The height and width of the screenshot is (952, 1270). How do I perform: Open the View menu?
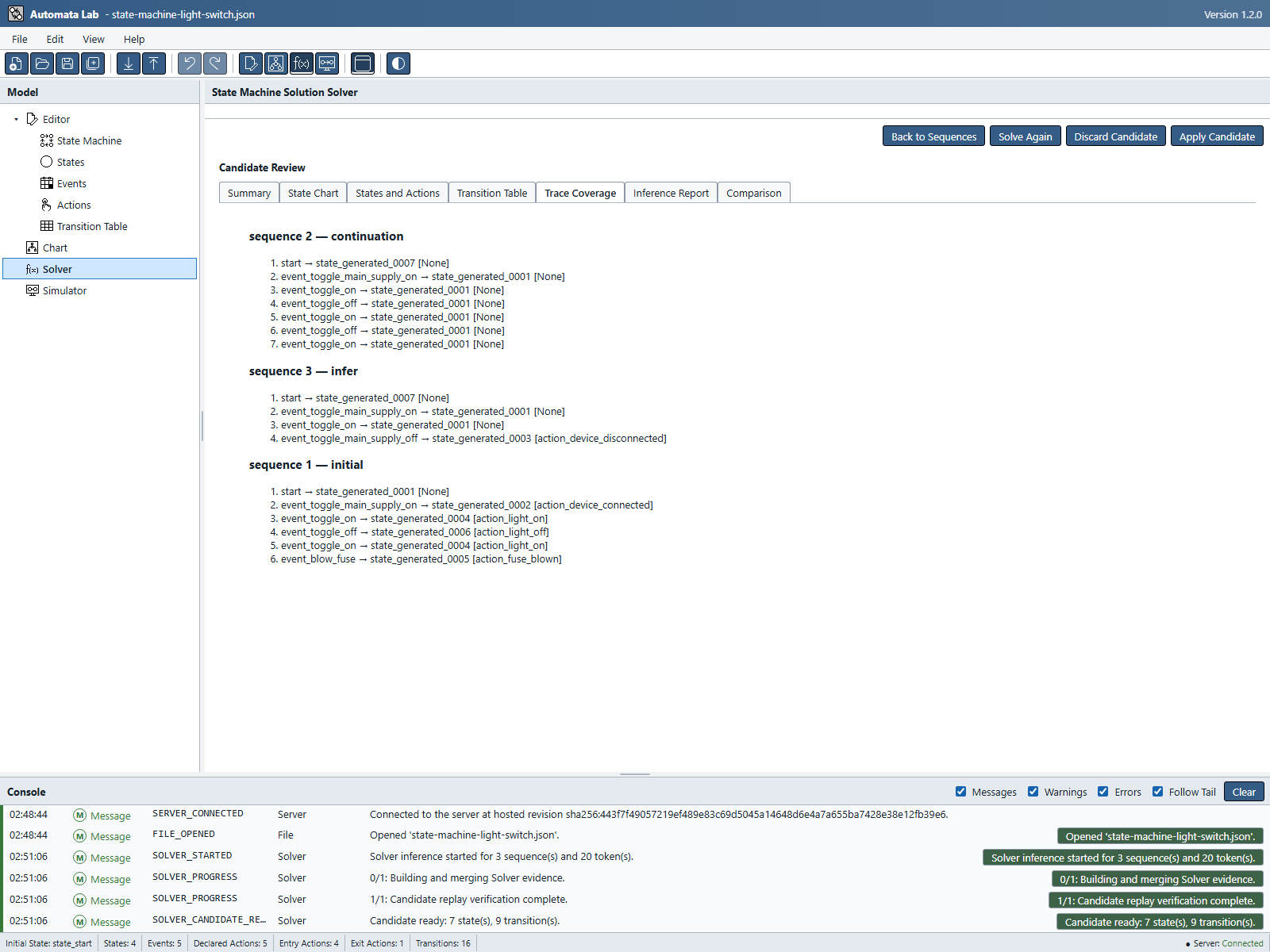pos(94,39)
